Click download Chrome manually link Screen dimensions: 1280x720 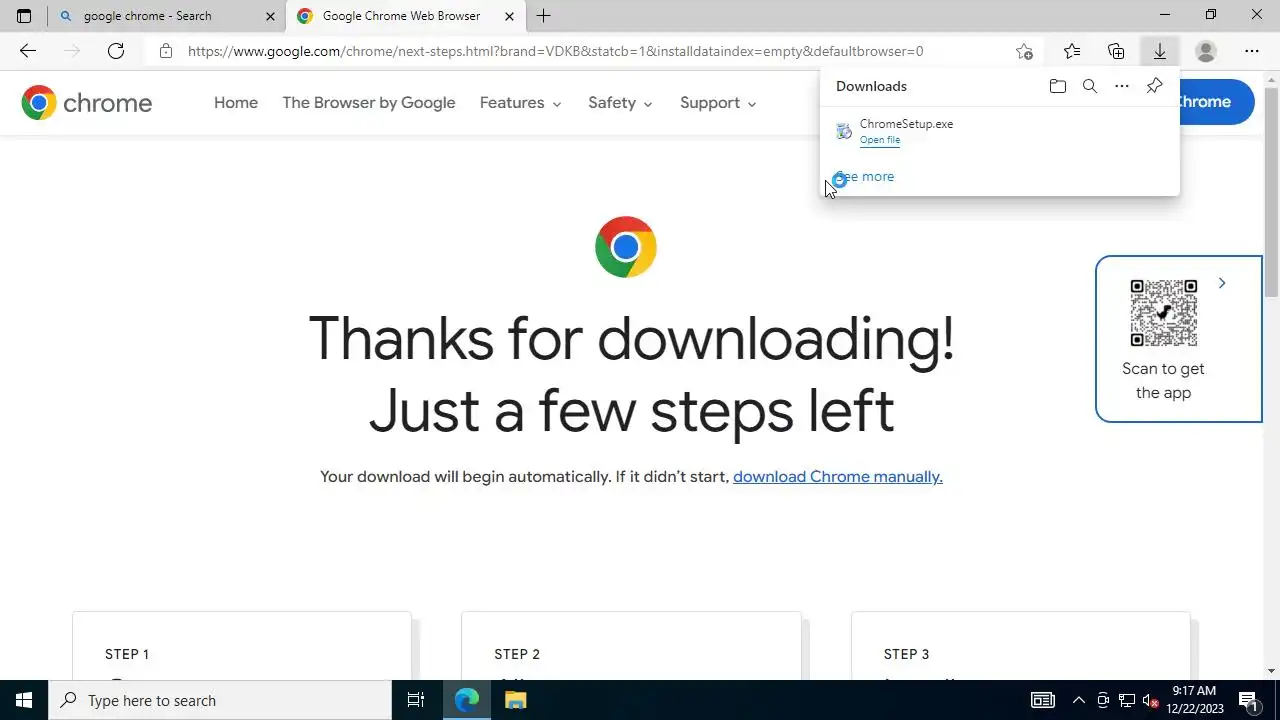point(838,477)
